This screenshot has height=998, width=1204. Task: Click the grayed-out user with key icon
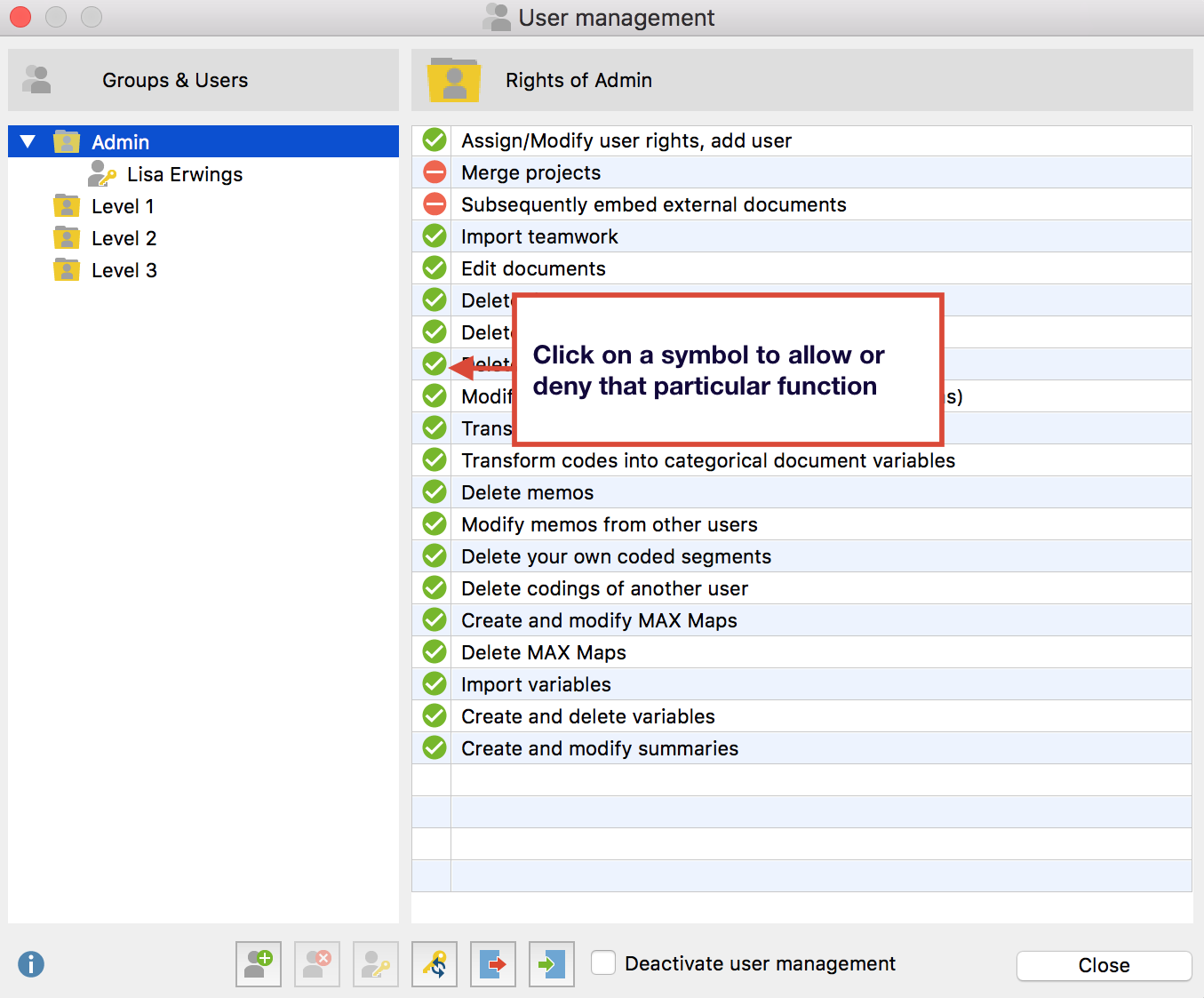tap(376, 964)
